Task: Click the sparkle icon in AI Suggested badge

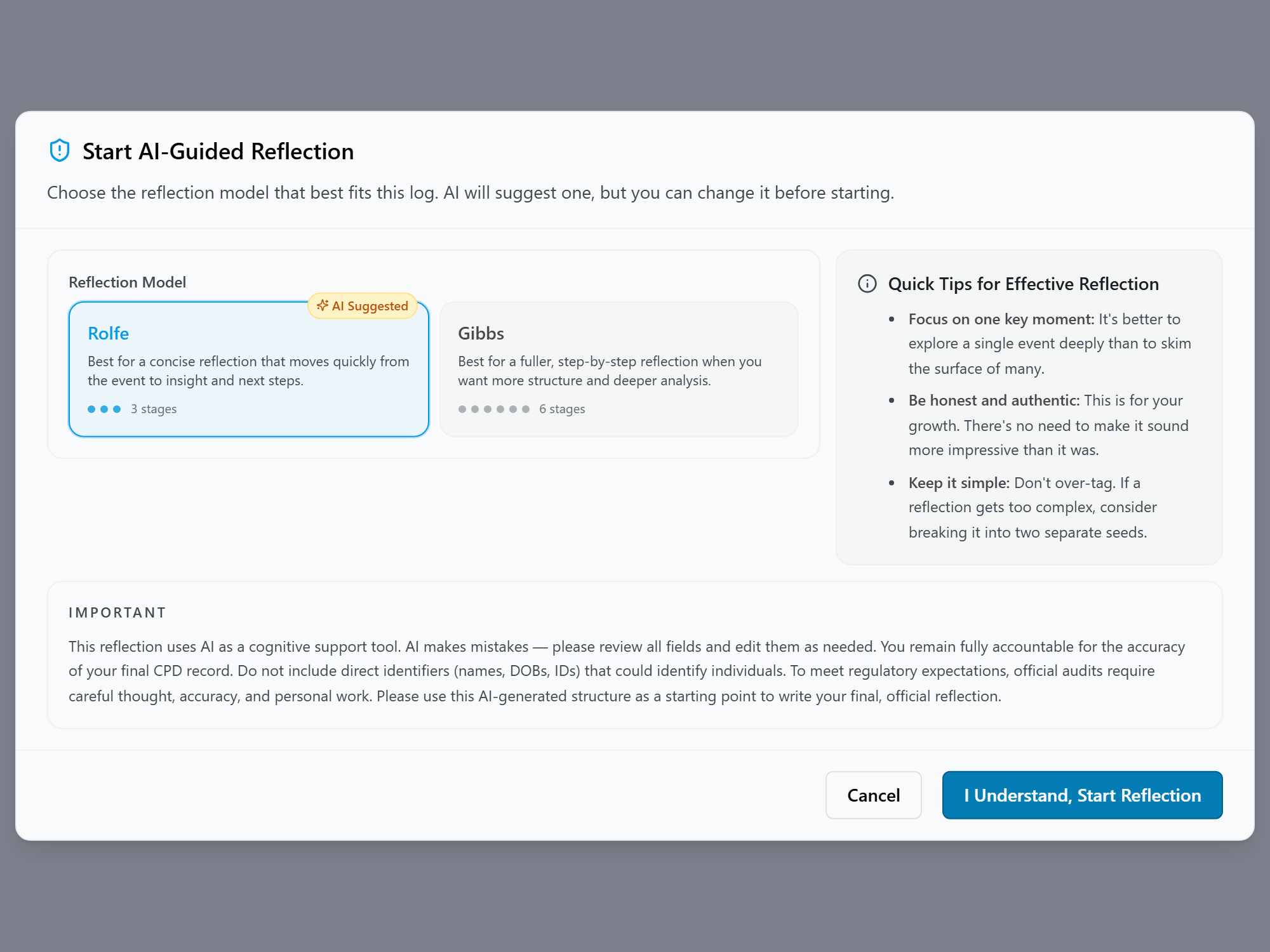Action: [x=323, y=305]
